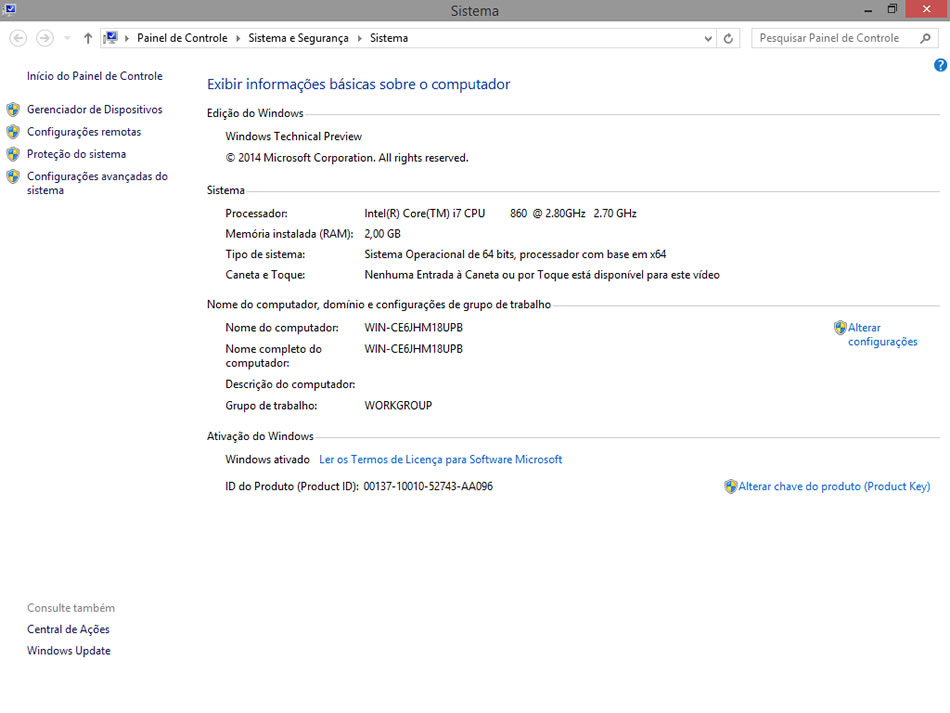Select the RAM value 2,00 GB
Screen dimensions: 950x713
[382, 234]
